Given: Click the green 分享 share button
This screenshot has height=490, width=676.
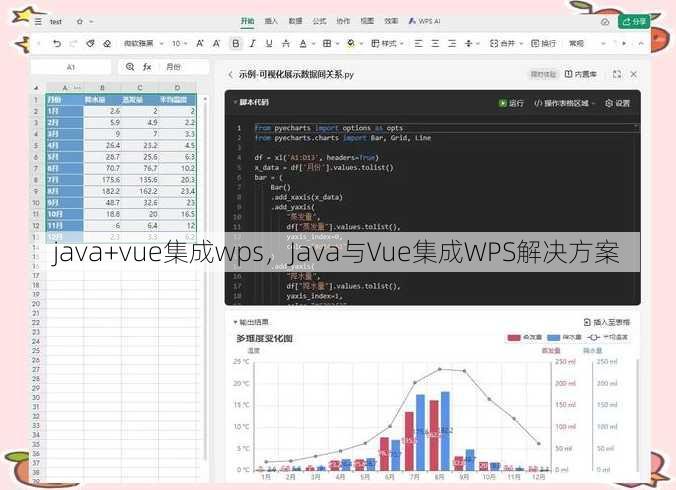Looking at the screenshot, I should [x=634, y=21].
